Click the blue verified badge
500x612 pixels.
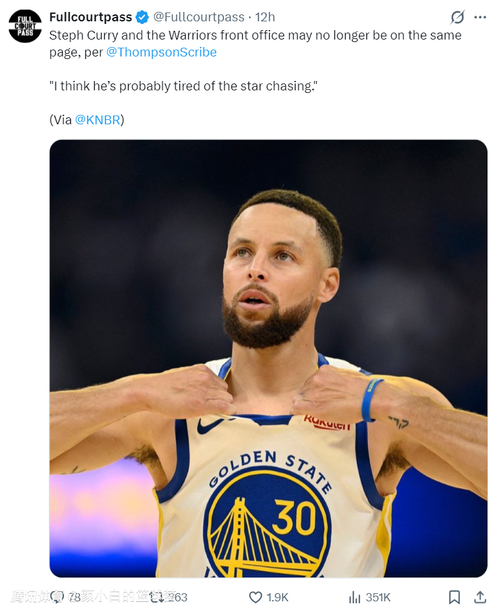[x=142, y=17]
